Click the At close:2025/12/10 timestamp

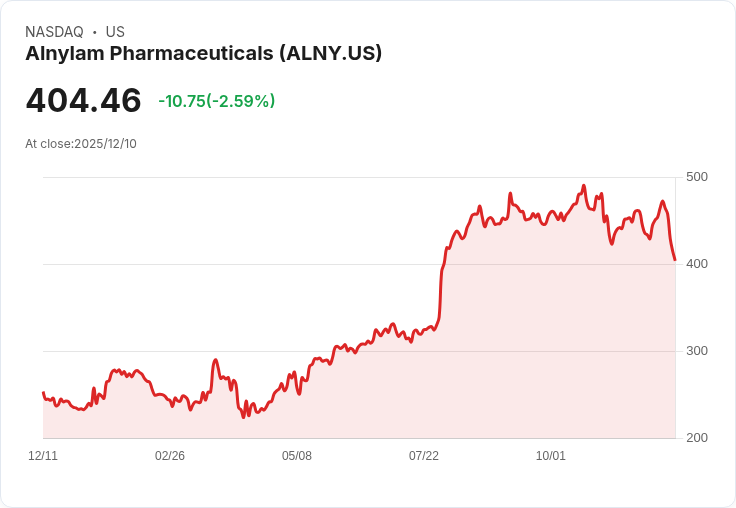(x=81, y=144)
